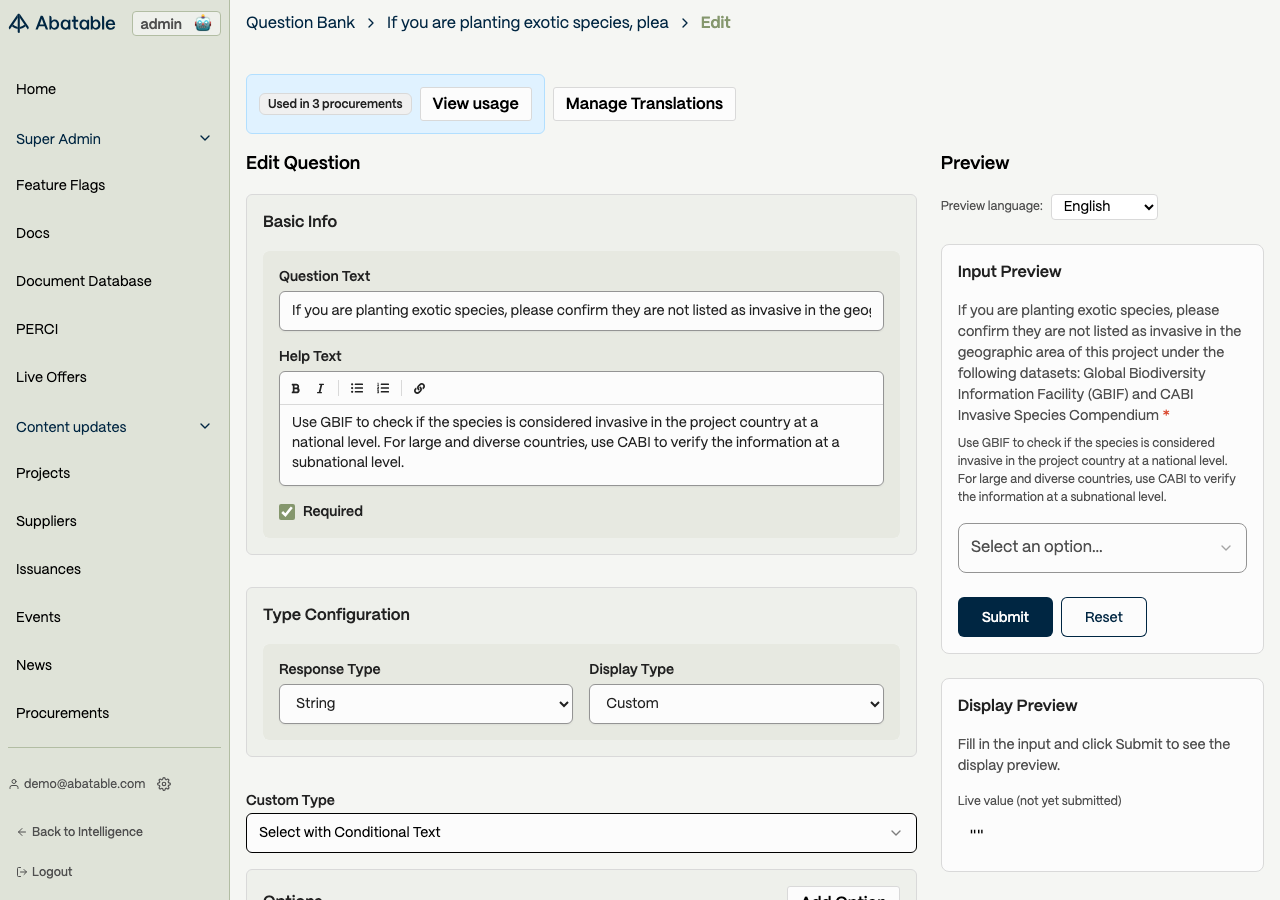Click into the Question Text field
Screen dimensions: 1280x900
pyautogui.click(x=581, y=311)
